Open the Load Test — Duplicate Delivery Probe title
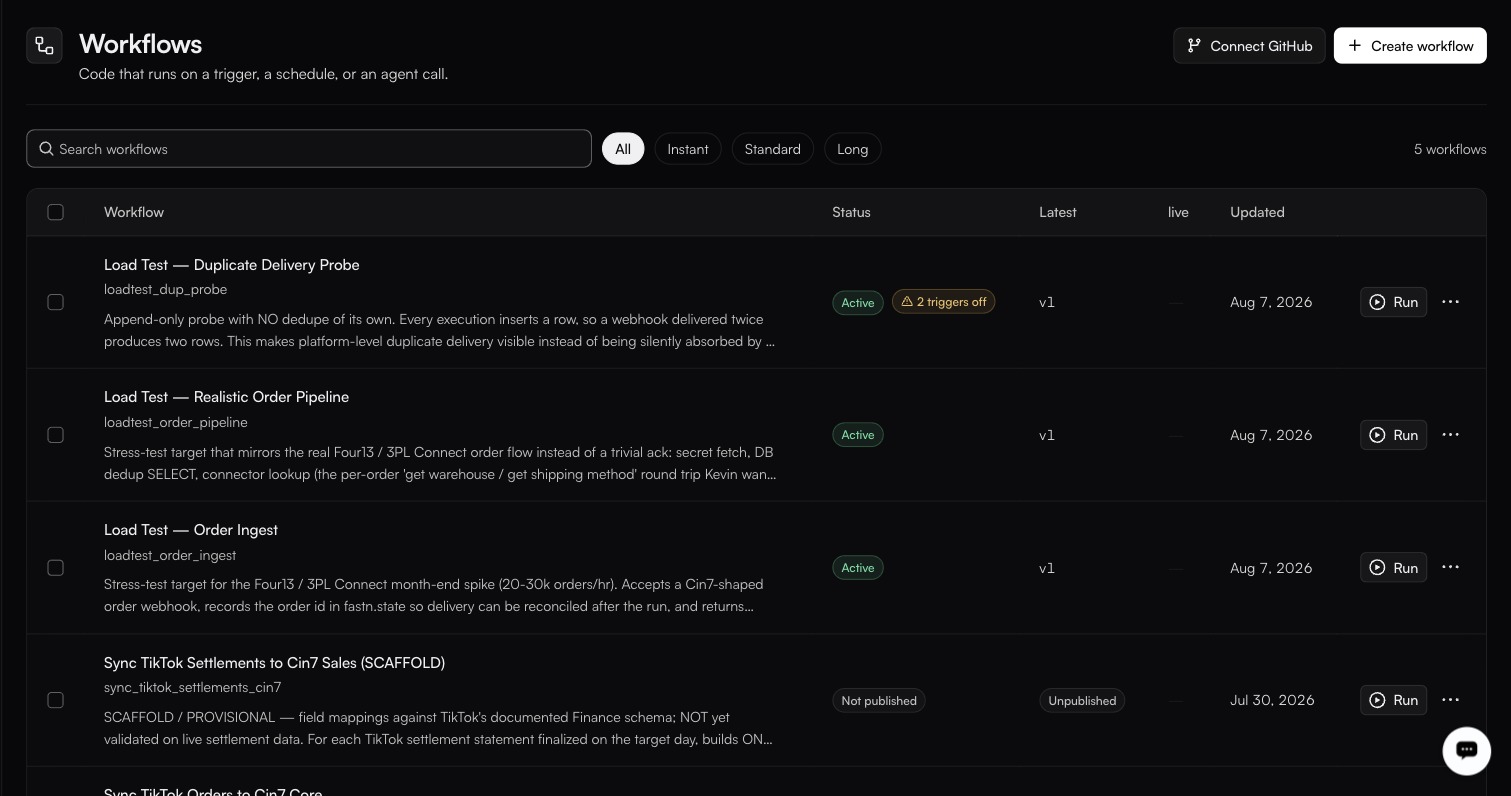Screen dimensions: 1511x796 [232, 265]
